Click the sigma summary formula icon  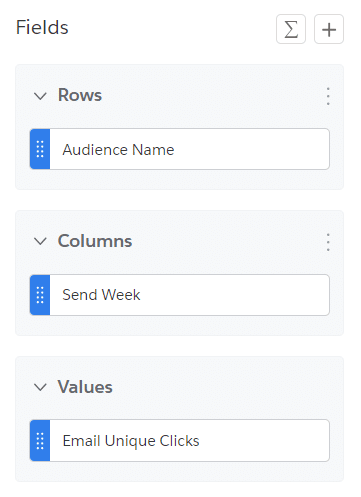(291, 29)
